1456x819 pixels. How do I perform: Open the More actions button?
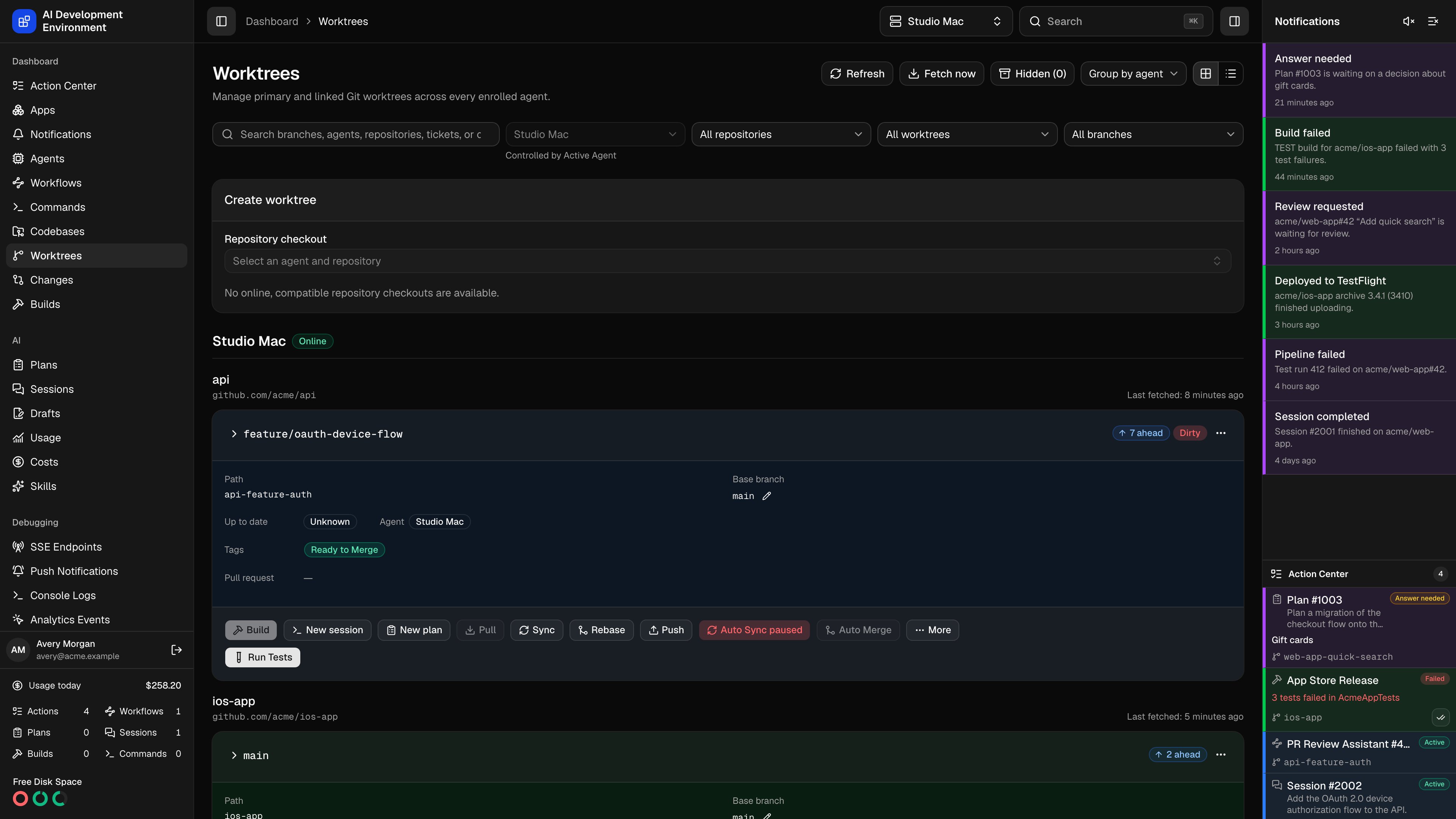(933, 630)
